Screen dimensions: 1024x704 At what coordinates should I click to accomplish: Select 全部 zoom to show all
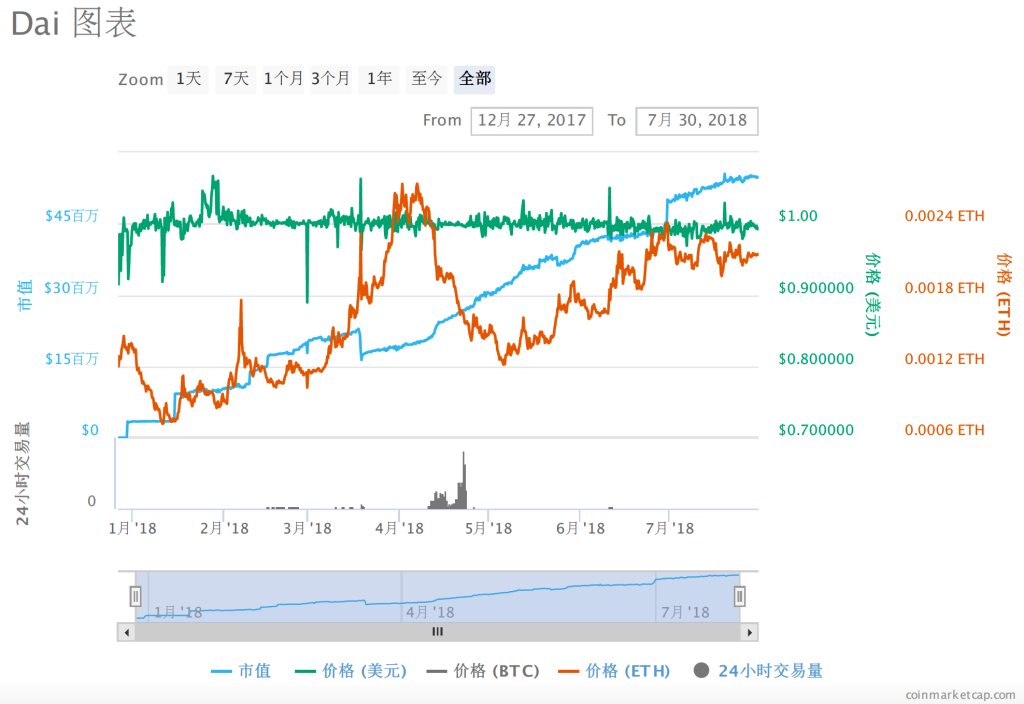pos(474,79)
